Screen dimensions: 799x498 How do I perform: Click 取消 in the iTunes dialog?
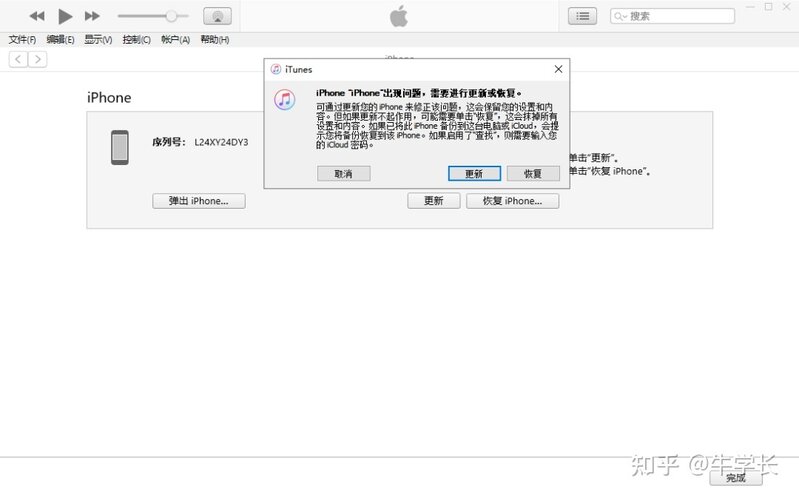[343, 173]
